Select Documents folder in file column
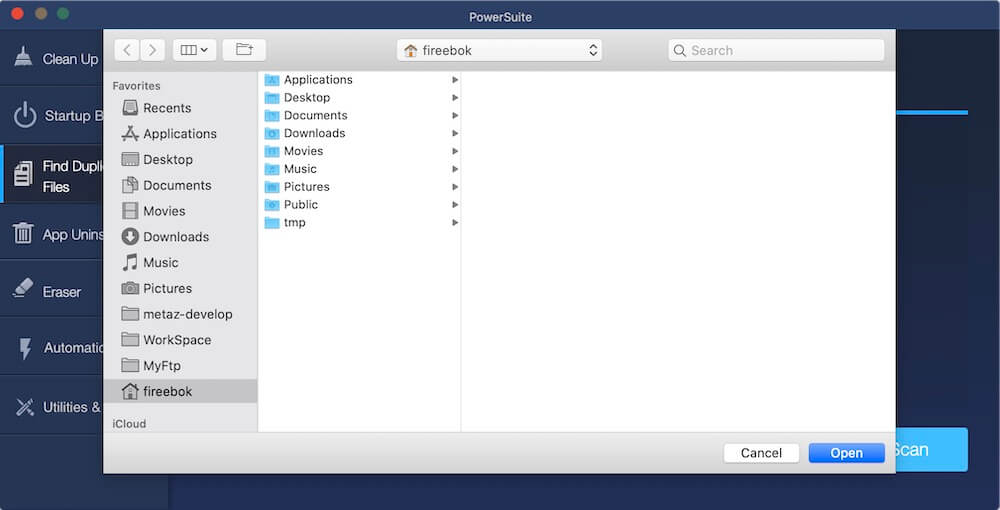This screenshot has height=510, width=1000. click(x=360, y=115)
